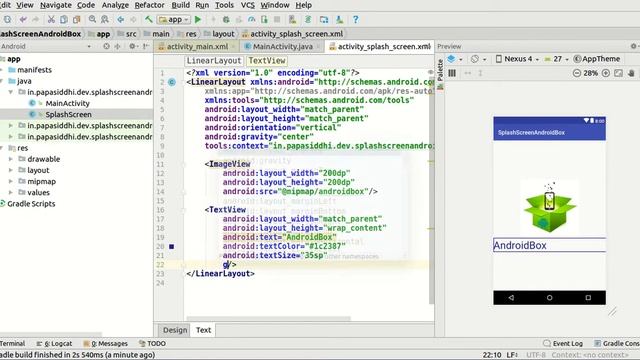This screenshot has width=640, height=360.
Task: Click the Sync Project with Gradle icon
Action: click(x=308, y=19)
